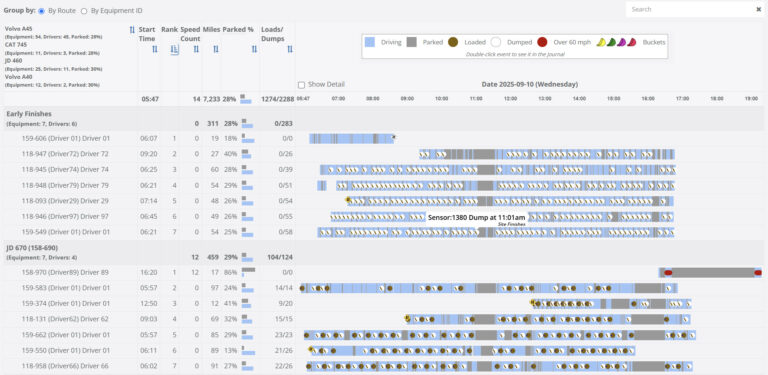Select the By Route radio button

pos(42,11)
